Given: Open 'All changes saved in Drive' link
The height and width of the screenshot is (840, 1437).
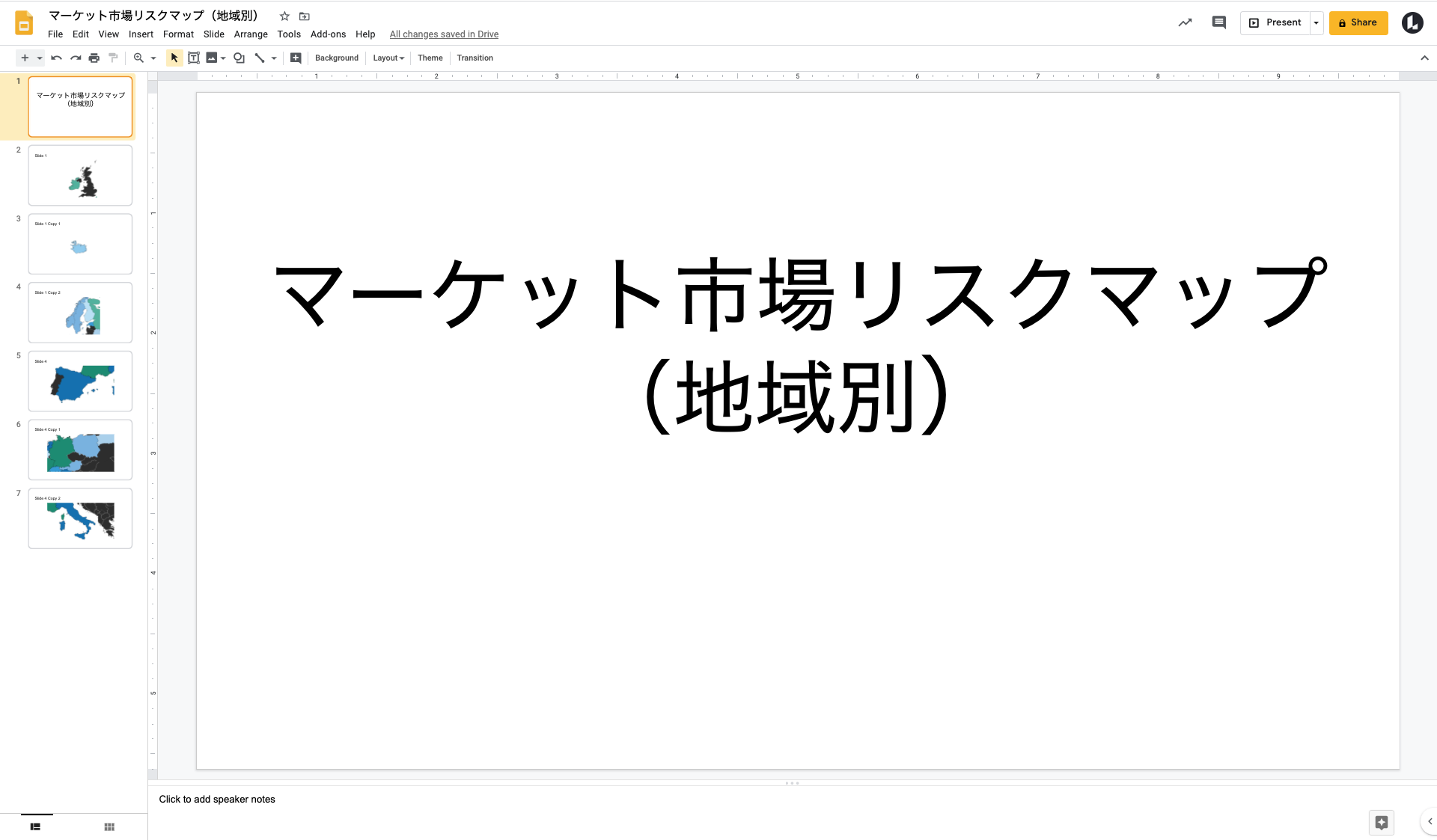Looking at the screenshot, I should point(444,34).
